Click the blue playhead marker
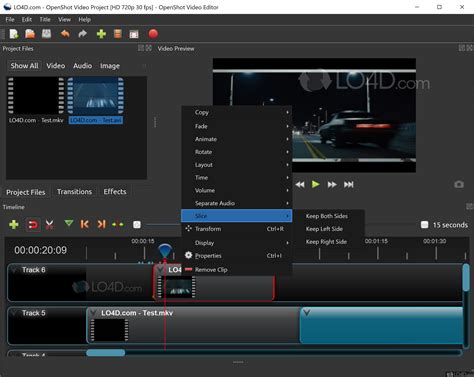Image resolution: width=474 pixels, height=377 pixels. point(165,251)
